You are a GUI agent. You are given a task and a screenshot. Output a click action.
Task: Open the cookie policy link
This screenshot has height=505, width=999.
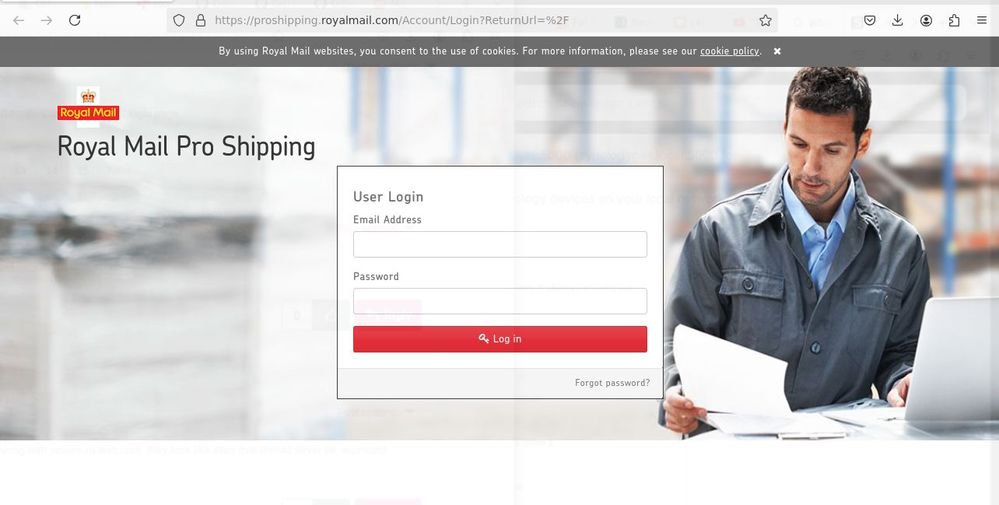(x=729, y=51)
